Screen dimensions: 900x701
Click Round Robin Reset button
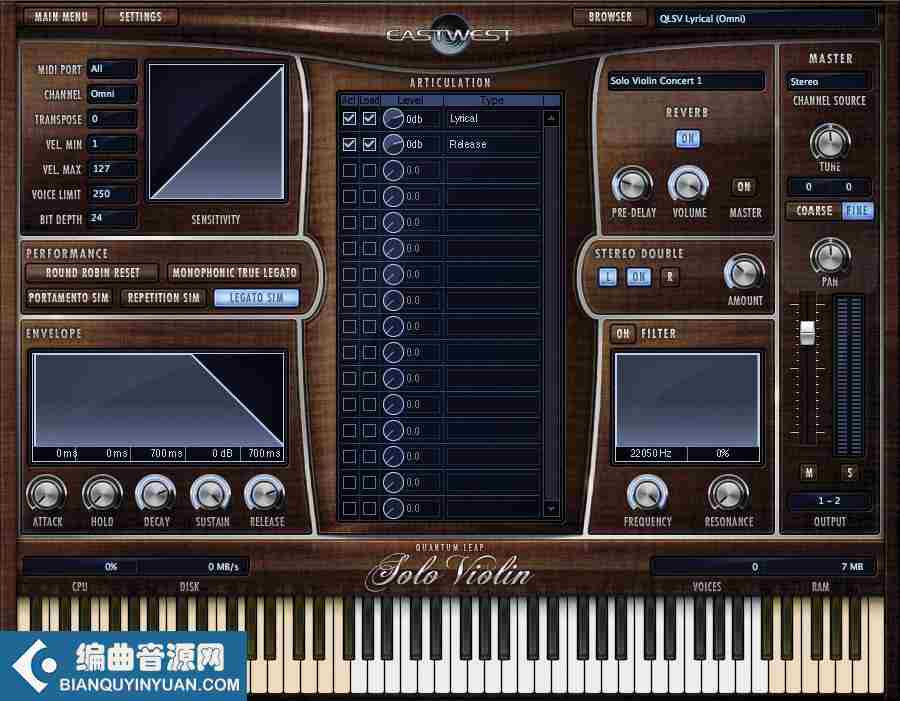coord(92,272)
